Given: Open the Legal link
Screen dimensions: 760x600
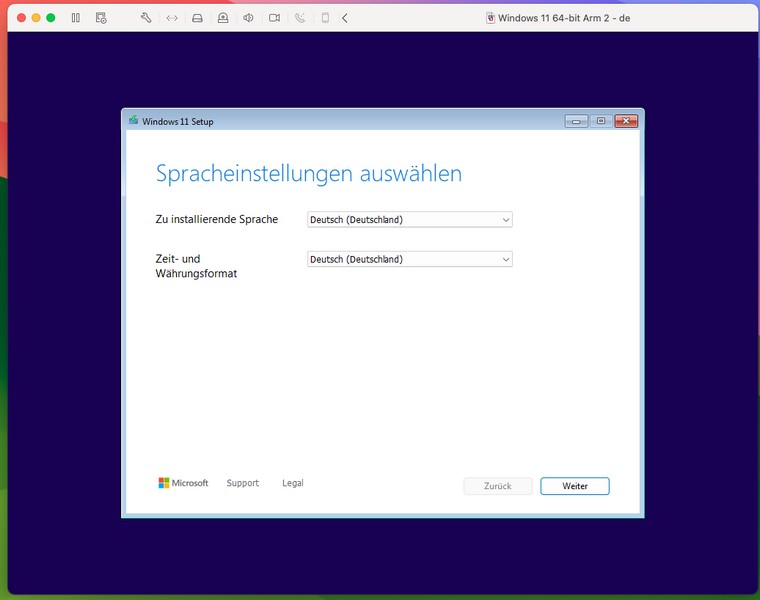Looking at the screenshot, I should pyautogui.click(x=293, y=483).
